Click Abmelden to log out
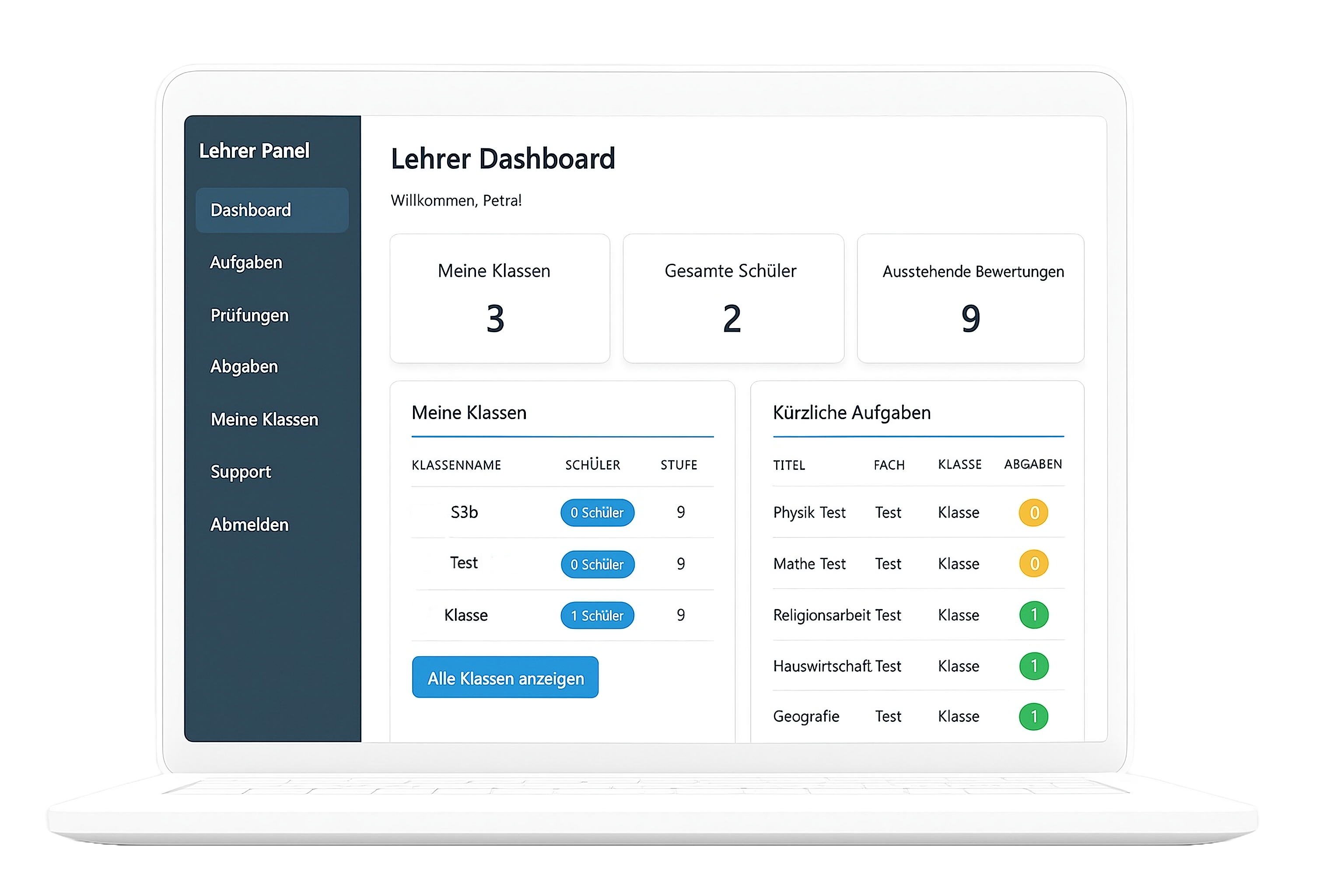 [x=250, y=524]
